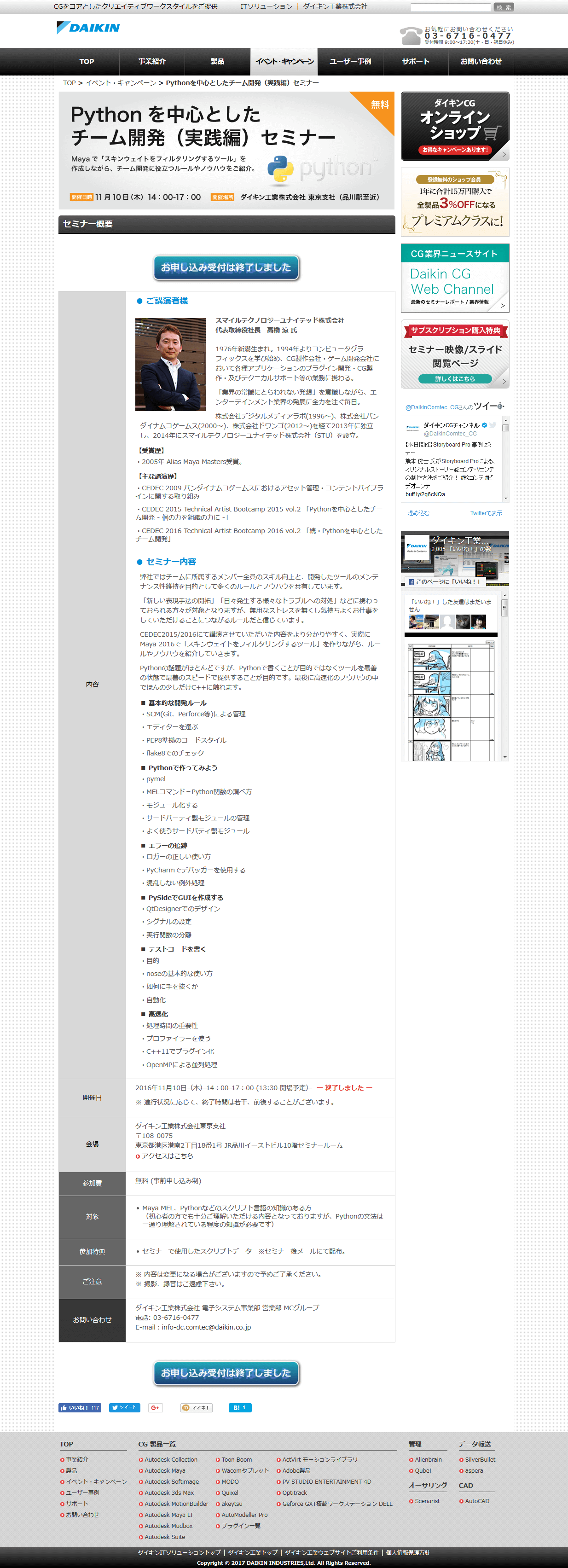Click TOP in the breadcrumb trail
The image size is (568, 1568).
pos(70,83)
